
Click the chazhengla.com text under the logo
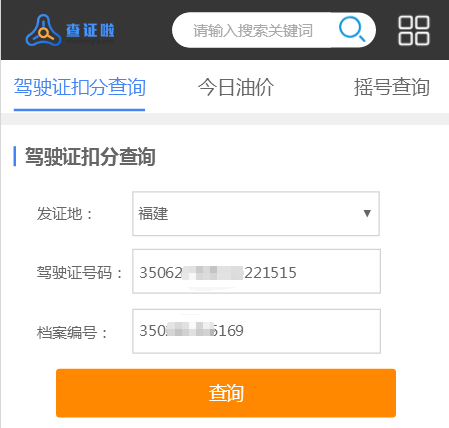click(90, 41)
